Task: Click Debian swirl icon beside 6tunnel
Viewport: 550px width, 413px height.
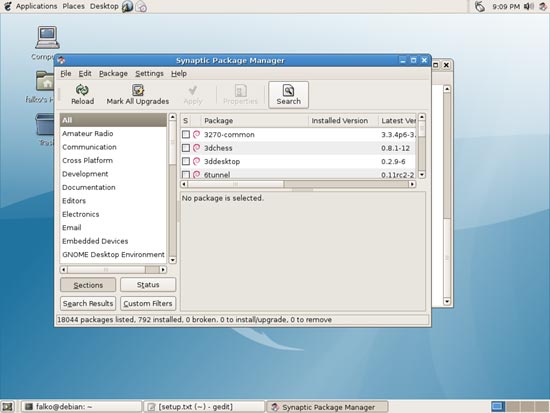Action: (x=197, y=174)
